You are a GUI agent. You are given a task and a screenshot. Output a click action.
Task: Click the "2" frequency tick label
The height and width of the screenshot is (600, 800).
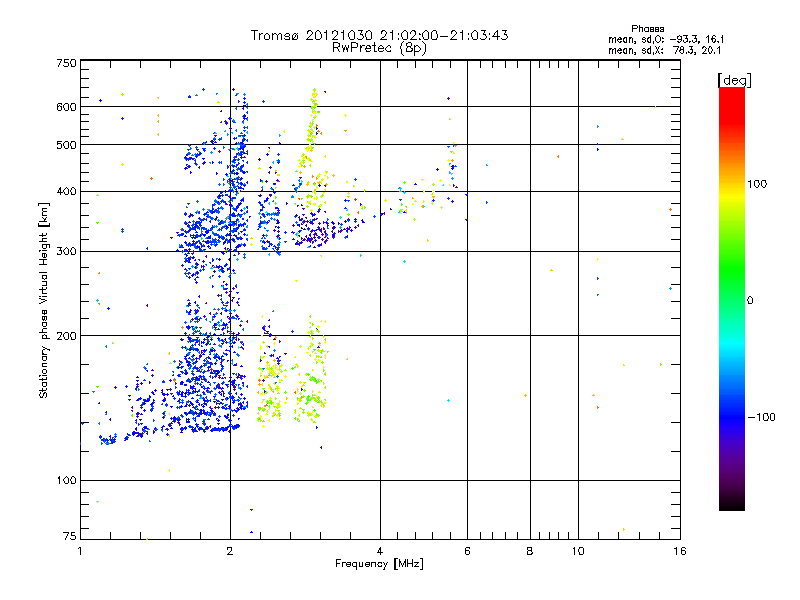click(230, 551)
